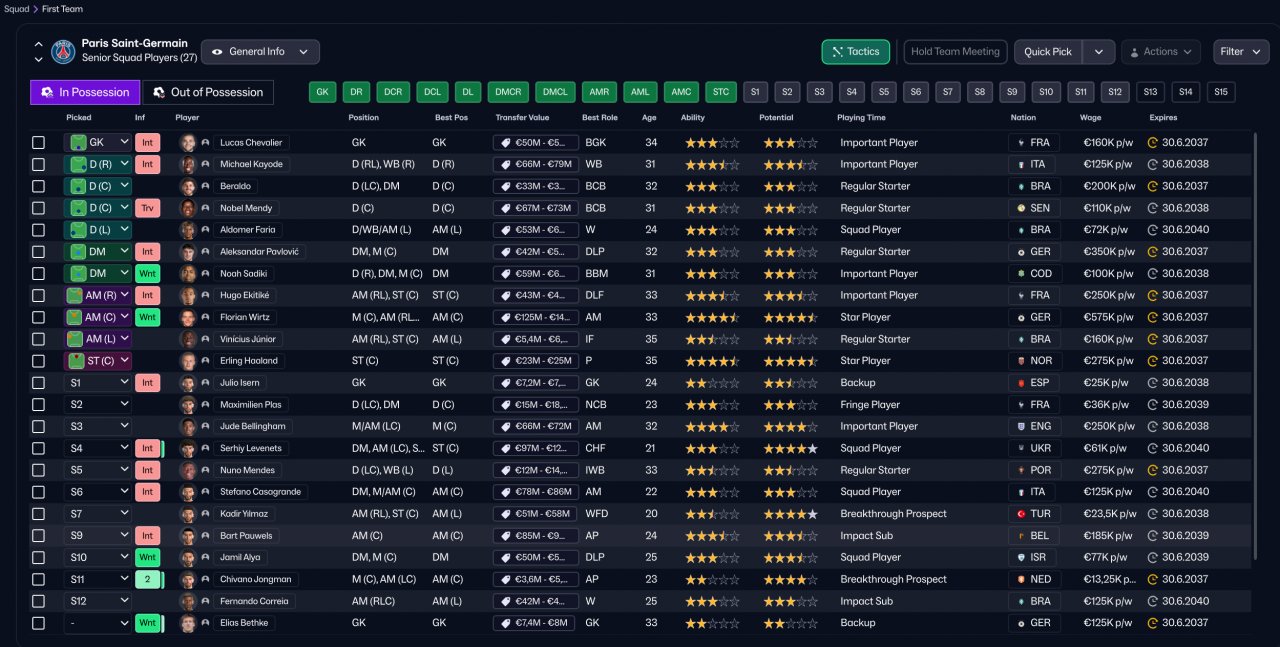
Task: Click the Paris Saint-Germain club crest
Action: 64,51
